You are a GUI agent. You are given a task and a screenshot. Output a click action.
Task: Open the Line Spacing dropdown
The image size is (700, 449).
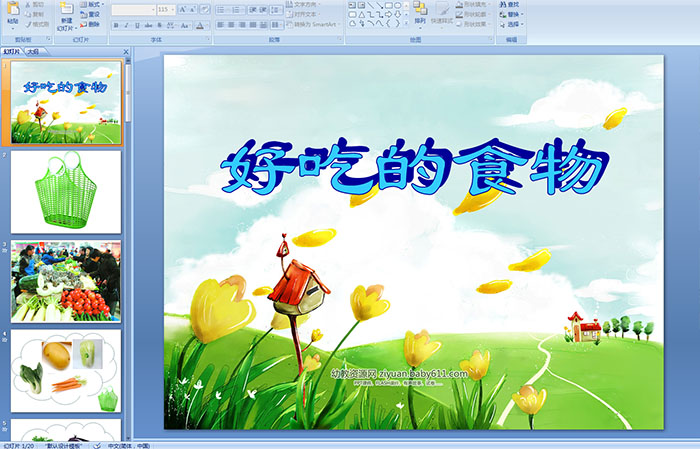click(276, 10)
